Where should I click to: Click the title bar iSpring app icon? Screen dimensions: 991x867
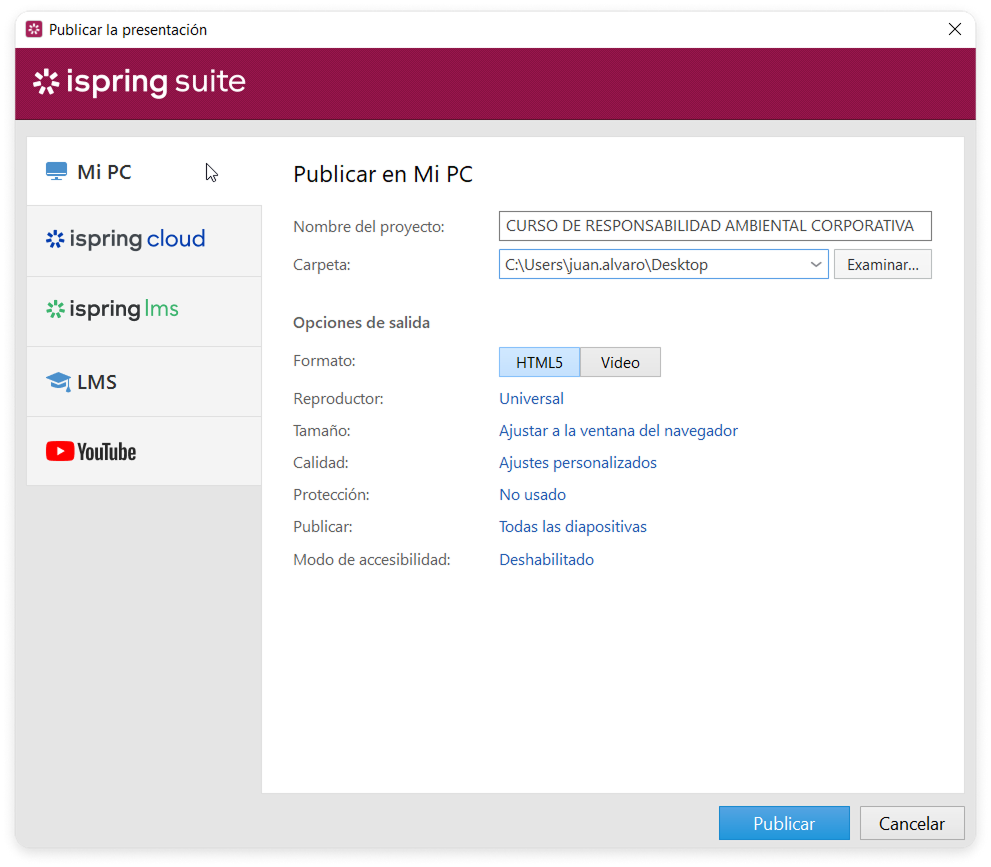tap(34, 30)
